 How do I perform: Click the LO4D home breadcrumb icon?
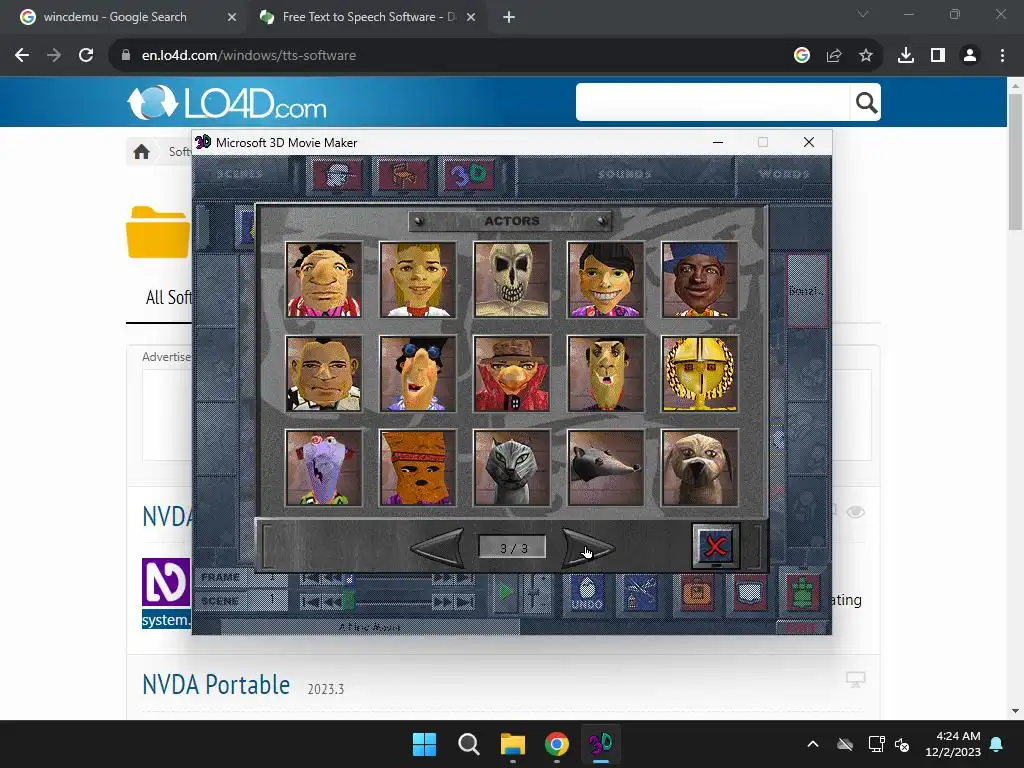pos(141,152)
